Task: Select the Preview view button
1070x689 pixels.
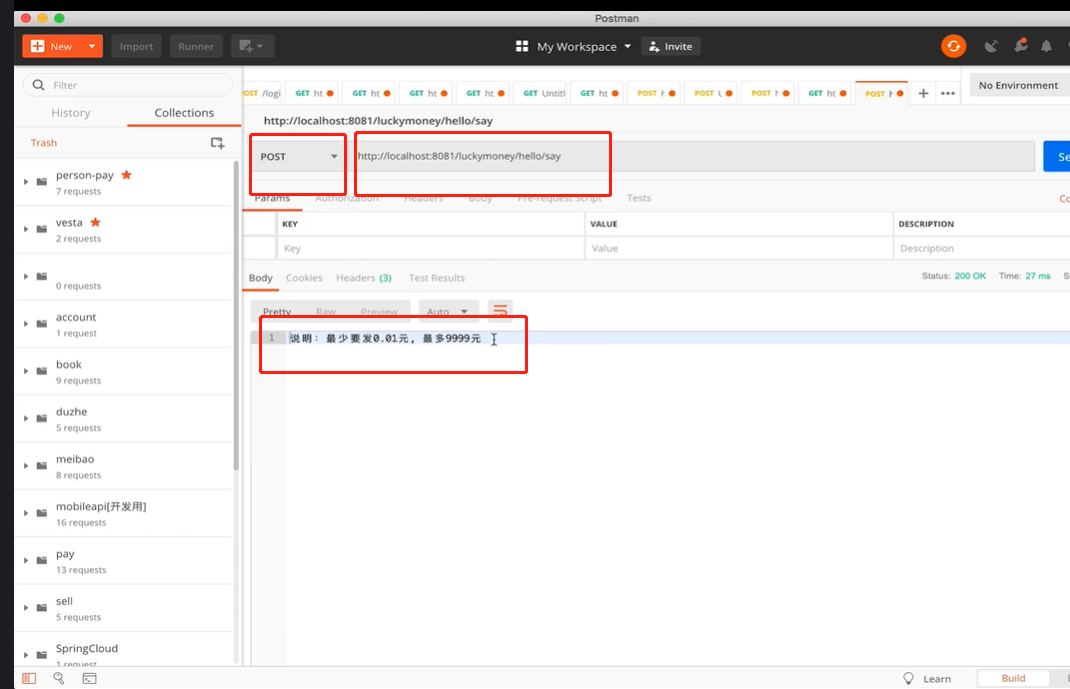Action: click(379, 312)
